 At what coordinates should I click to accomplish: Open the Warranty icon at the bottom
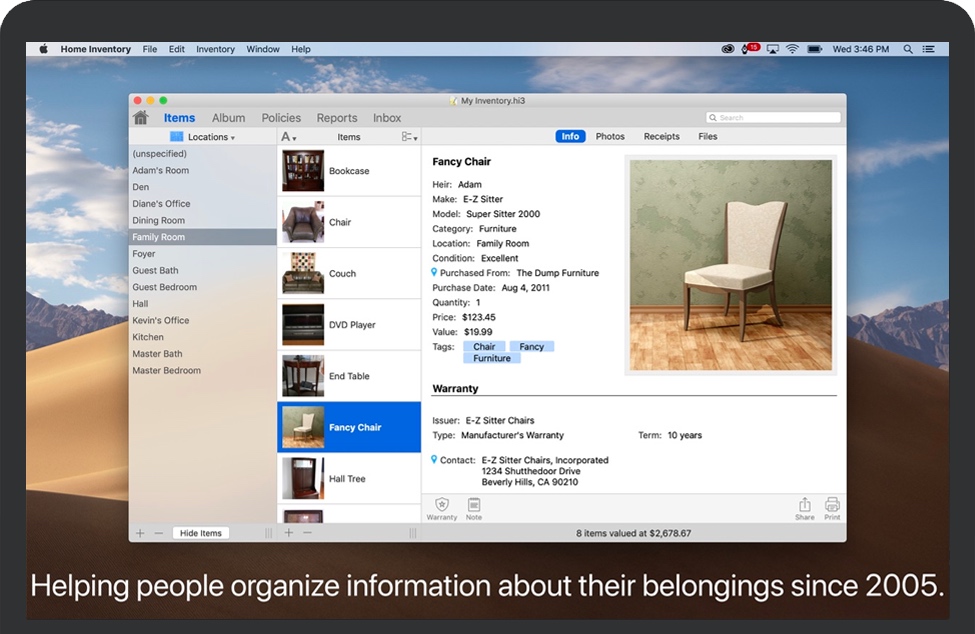pyautogui.click(x=442, y=506)
